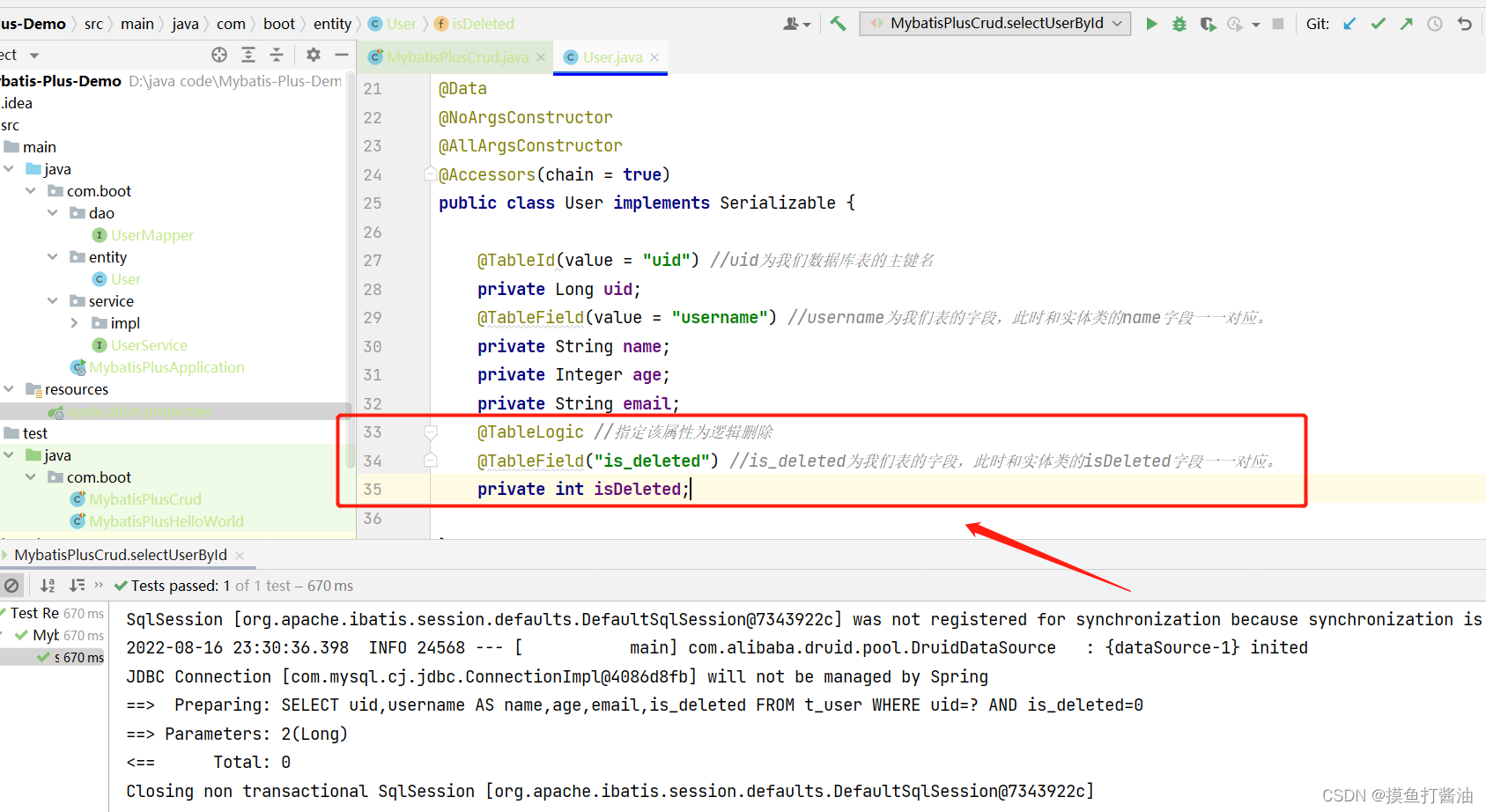Collapse the com.boot package under test

(x=31, y=477)
